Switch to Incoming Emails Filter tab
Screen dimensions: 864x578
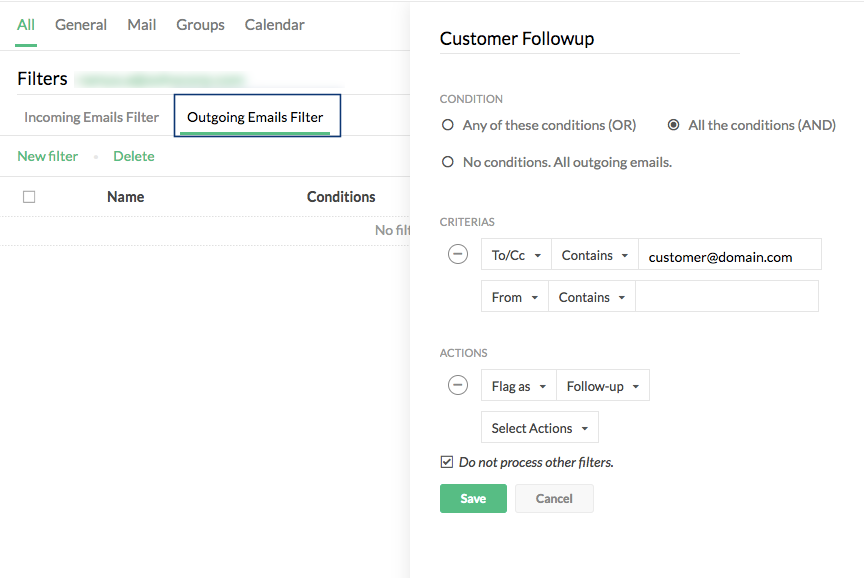coord(91,117)
